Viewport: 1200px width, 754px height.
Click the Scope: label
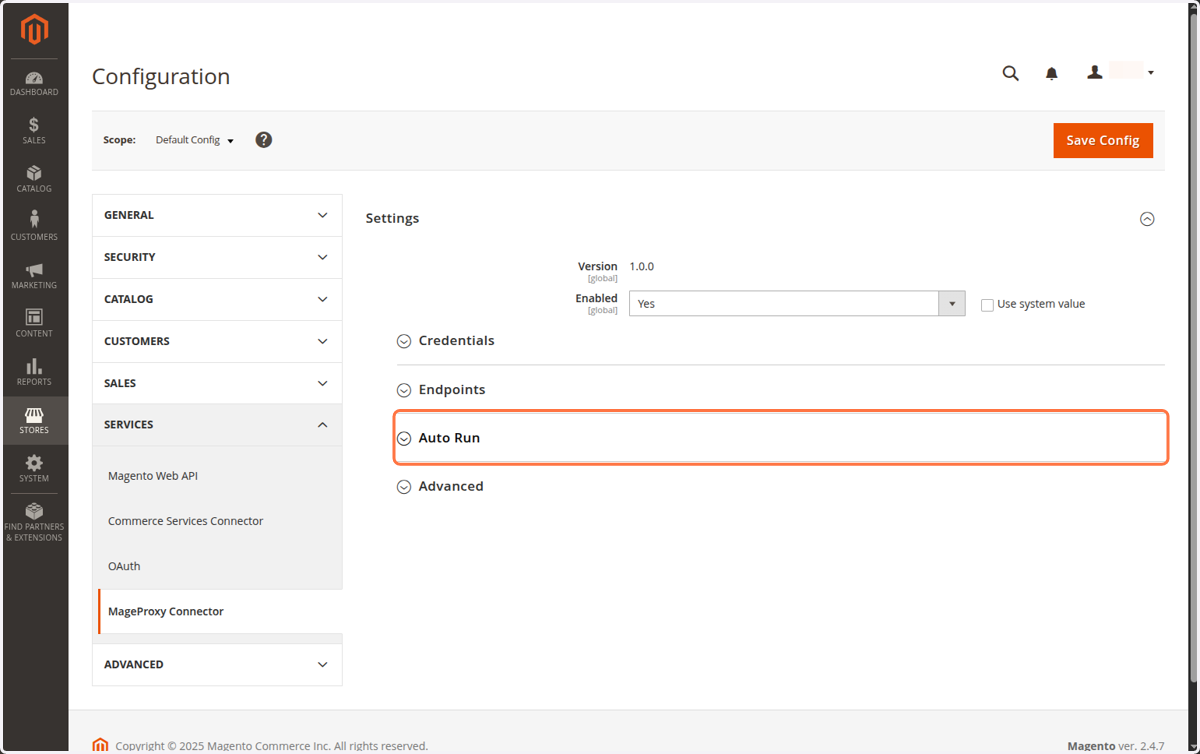[x=119, y=140]
